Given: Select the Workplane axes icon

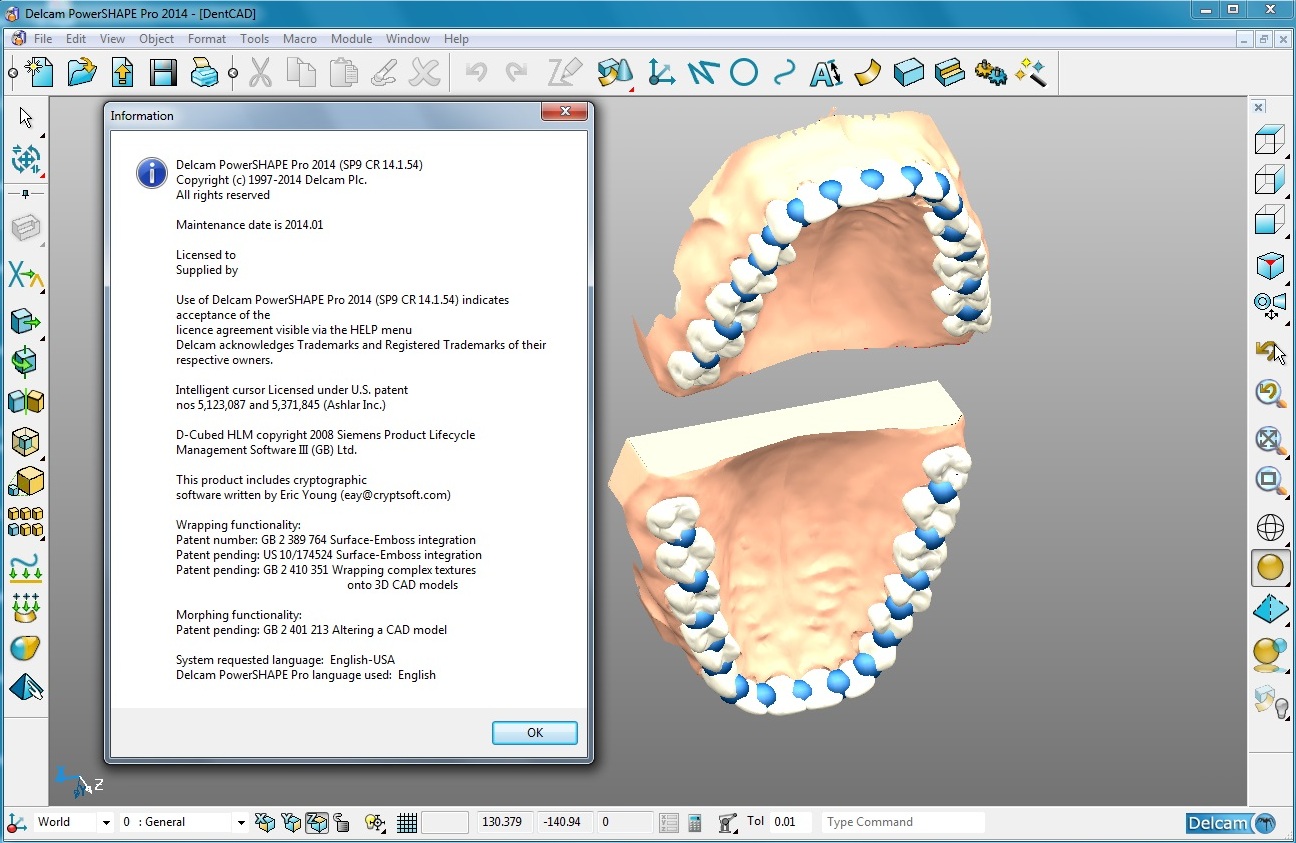Looking at the screenshot, I should (661, 72).
